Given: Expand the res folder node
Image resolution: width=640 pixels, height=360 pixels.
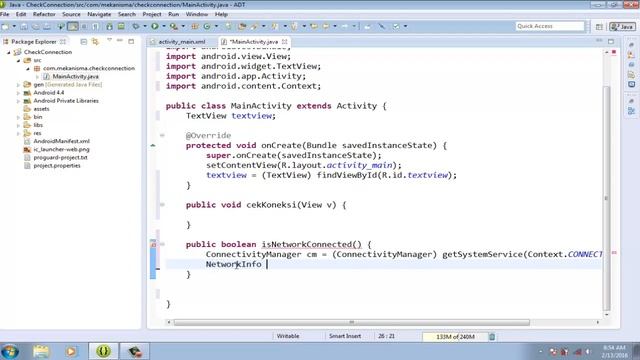Looking at the screenshot, I should [18, 133].
